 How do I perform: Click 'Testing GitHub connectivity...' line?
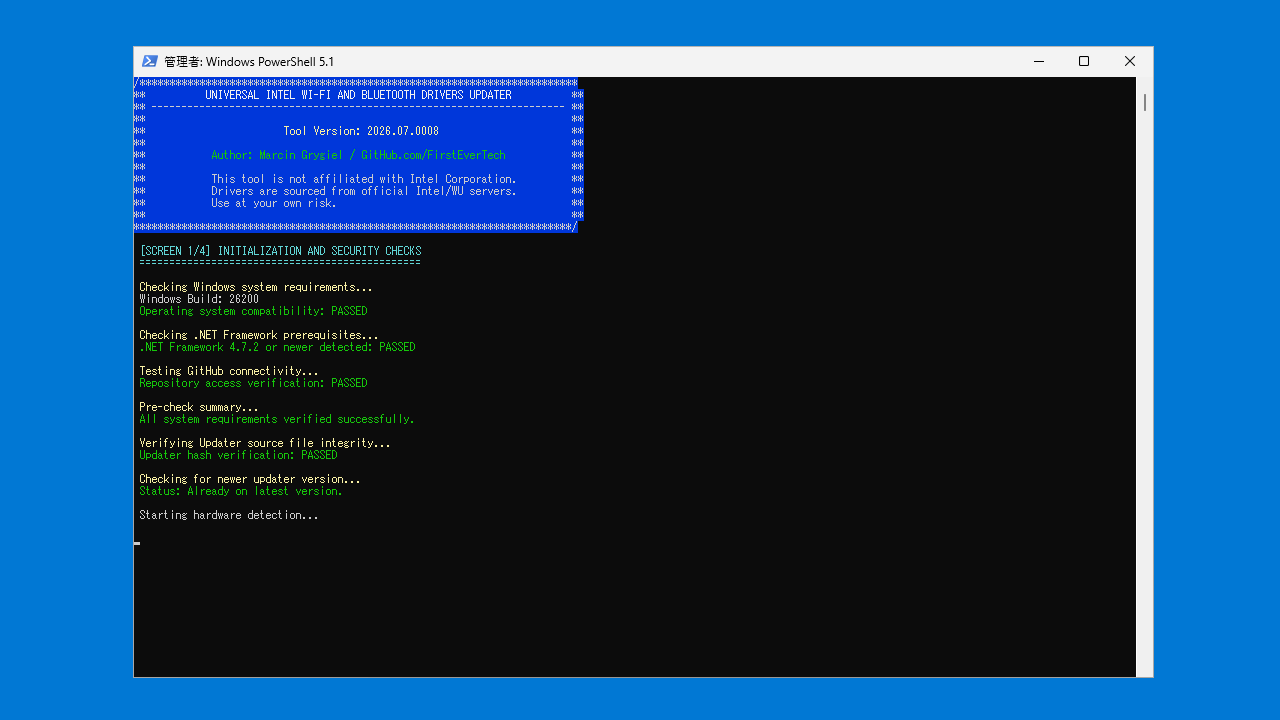[x=229, y=371]
